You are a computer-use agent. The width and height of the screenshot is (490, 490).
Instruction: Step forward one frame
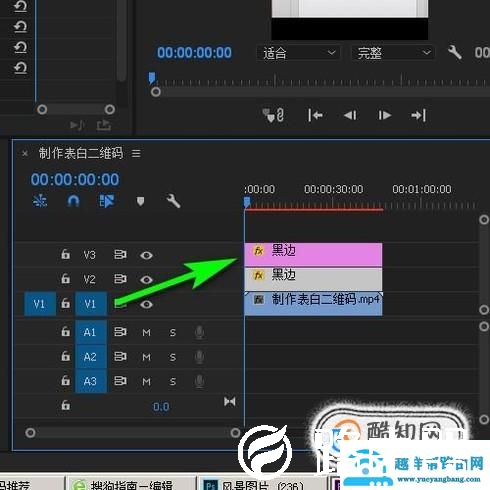point(384,116)
